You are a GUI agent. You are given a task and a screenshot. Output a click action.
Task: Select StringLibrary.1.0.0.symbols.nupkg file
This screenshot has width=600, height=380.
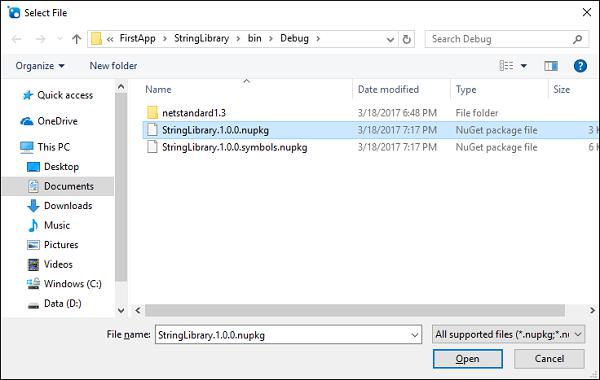234,147
